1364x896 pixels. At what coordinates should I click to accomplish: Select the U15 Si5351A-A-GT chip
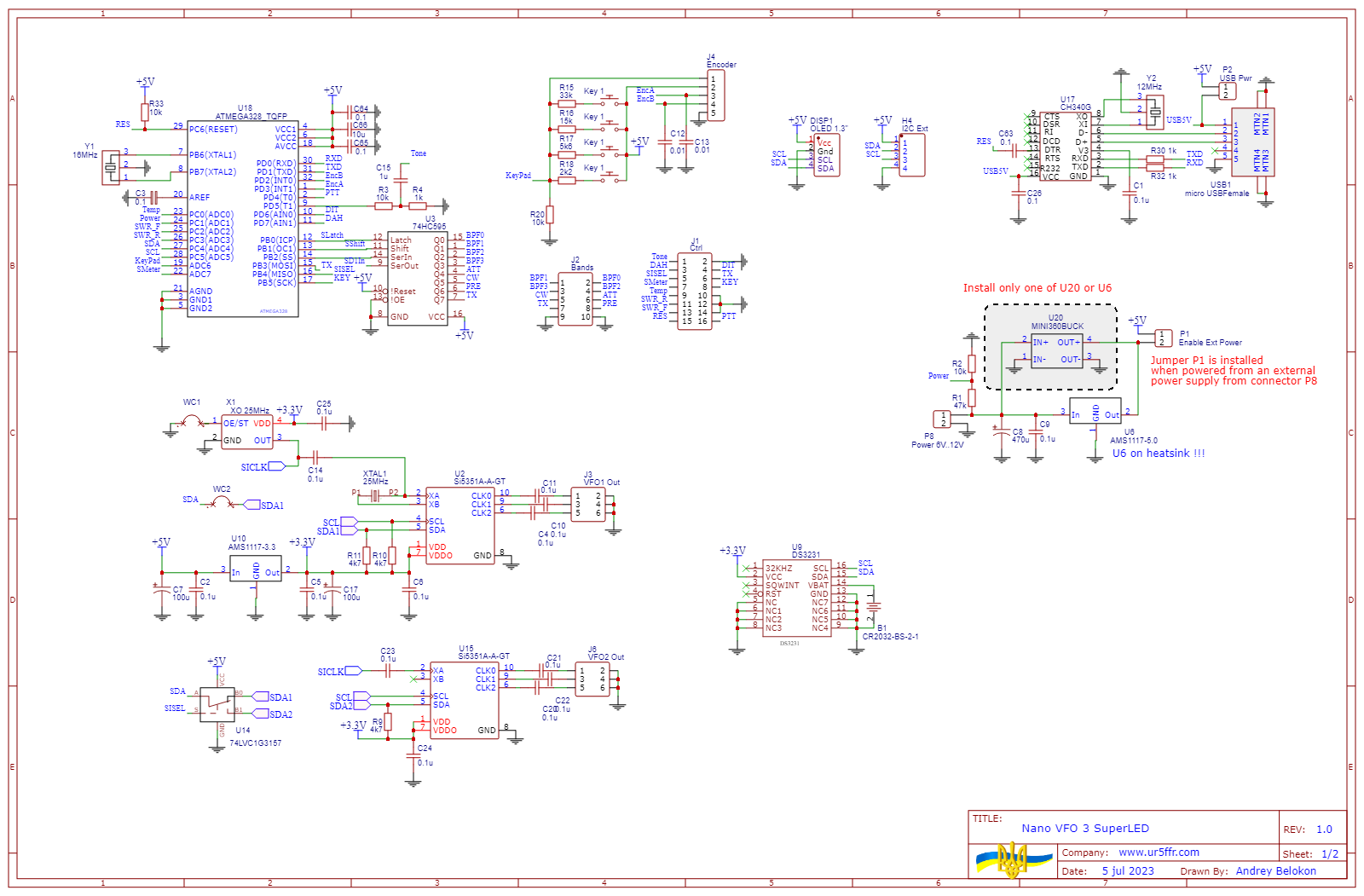(x=465, y=700)
